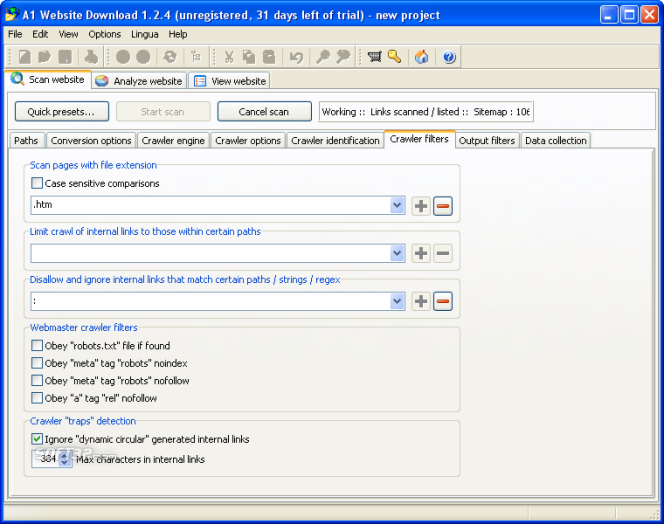Click the Find magnifier toolbar icon
The height and width of the screenshot is (524, 664).
coord(323,56)
